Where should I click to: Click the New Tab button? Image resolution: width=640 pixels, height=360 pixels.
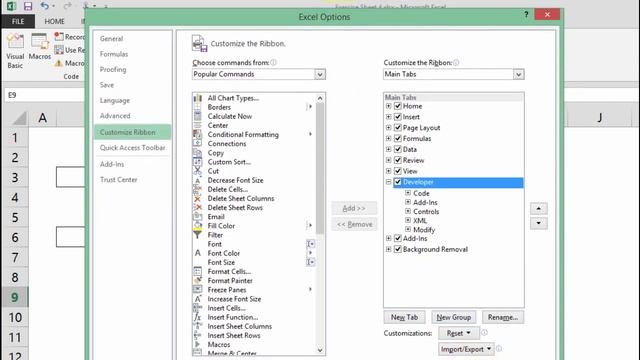404,317
